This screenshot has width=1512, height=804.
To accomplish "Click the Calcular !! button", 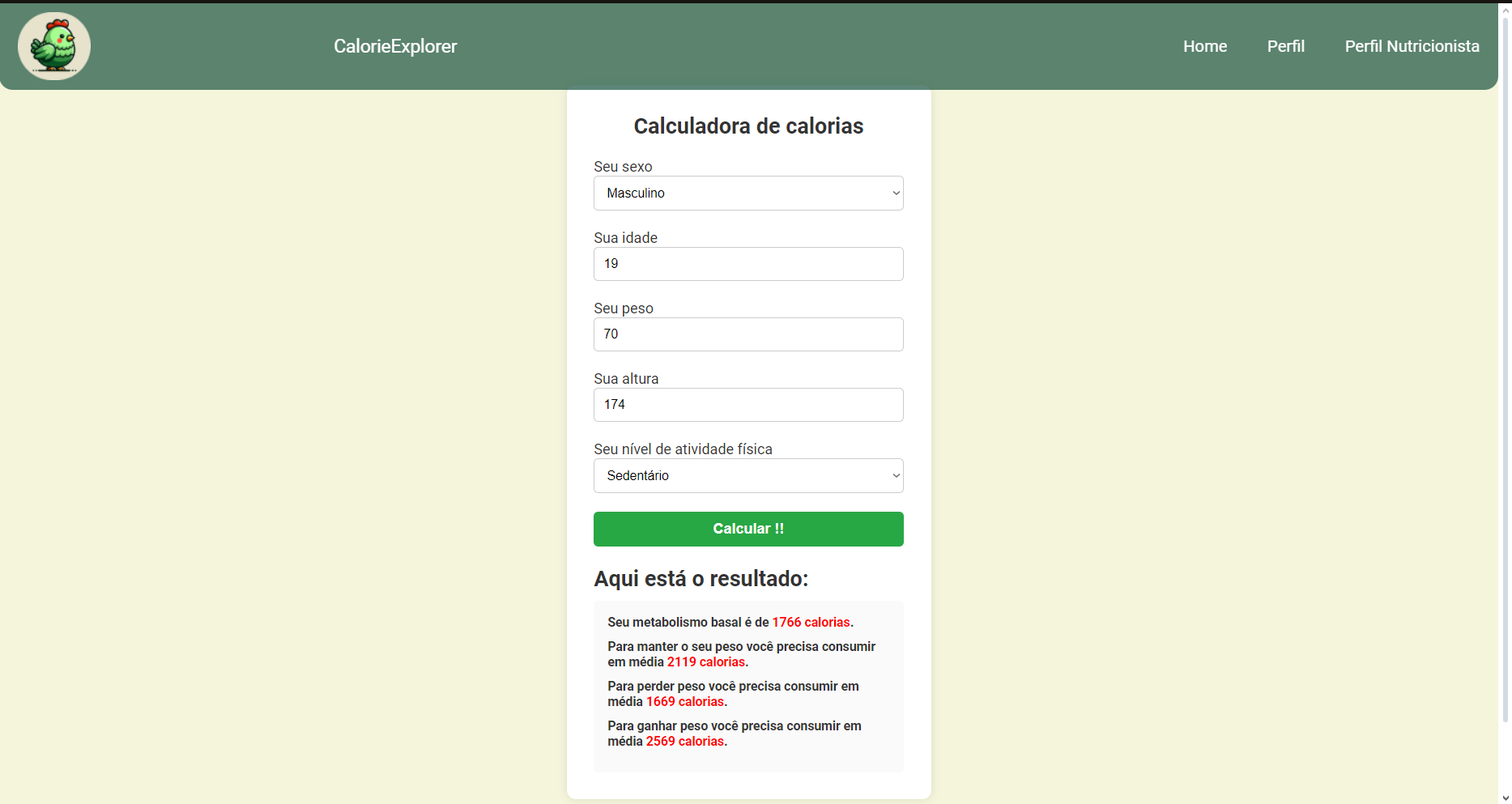I will pos(748,529).
